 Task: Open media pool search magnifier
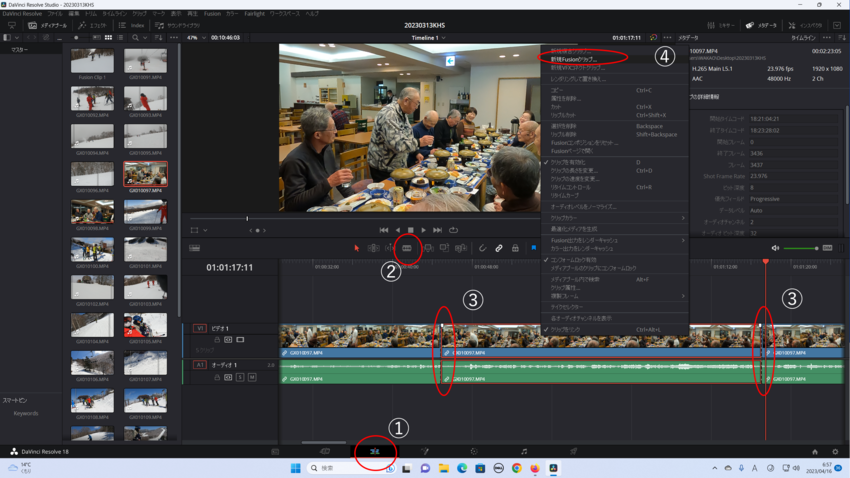[x=135, y=38]
